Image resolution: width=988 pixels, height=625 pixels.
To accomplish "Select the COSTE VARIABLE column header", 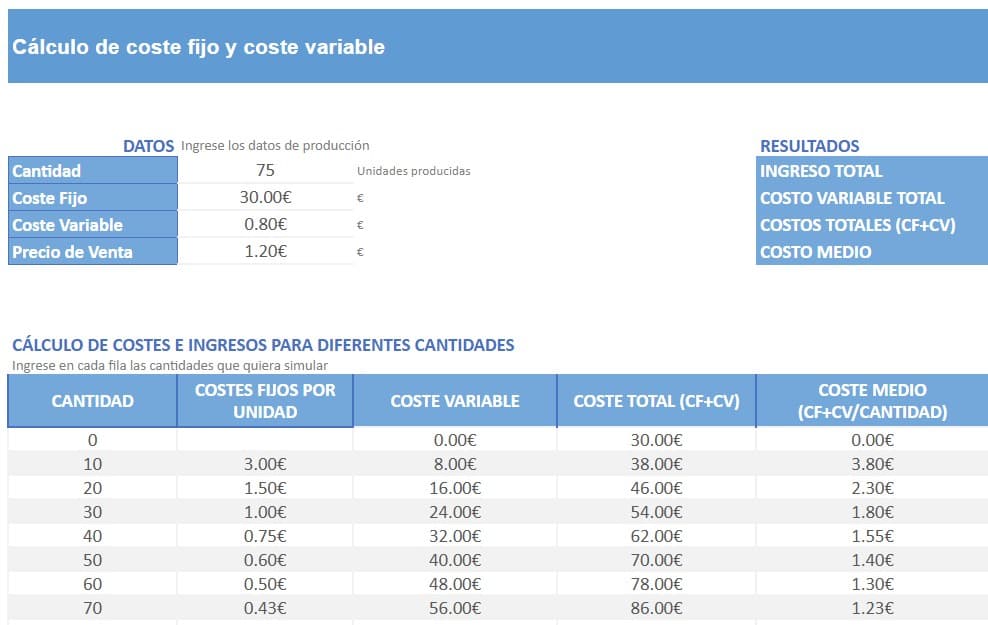I will point(455,401).
